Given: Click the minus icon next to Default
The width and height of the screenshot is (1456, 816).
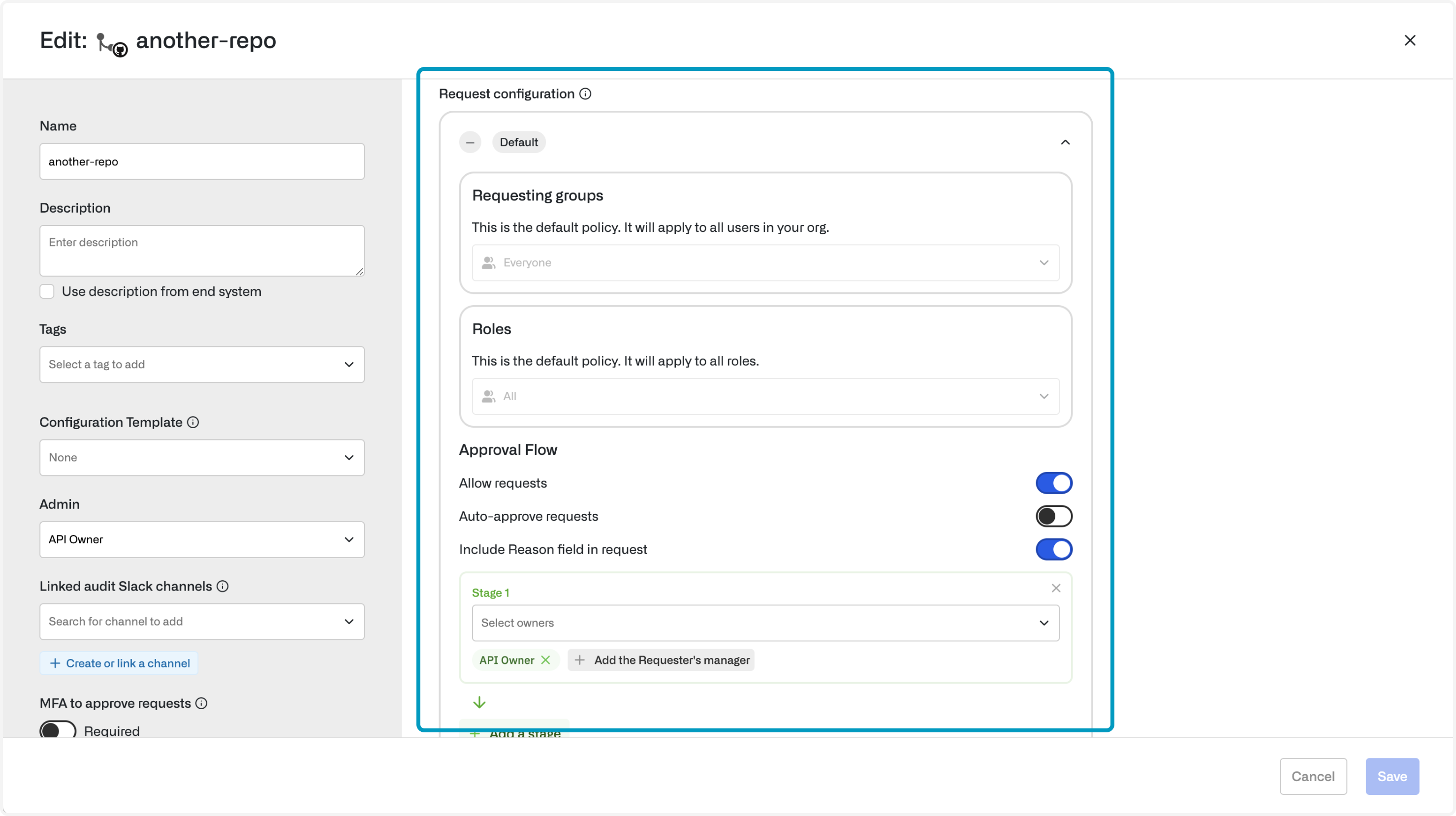Looking at the screenshot, I should click(470, 142).
